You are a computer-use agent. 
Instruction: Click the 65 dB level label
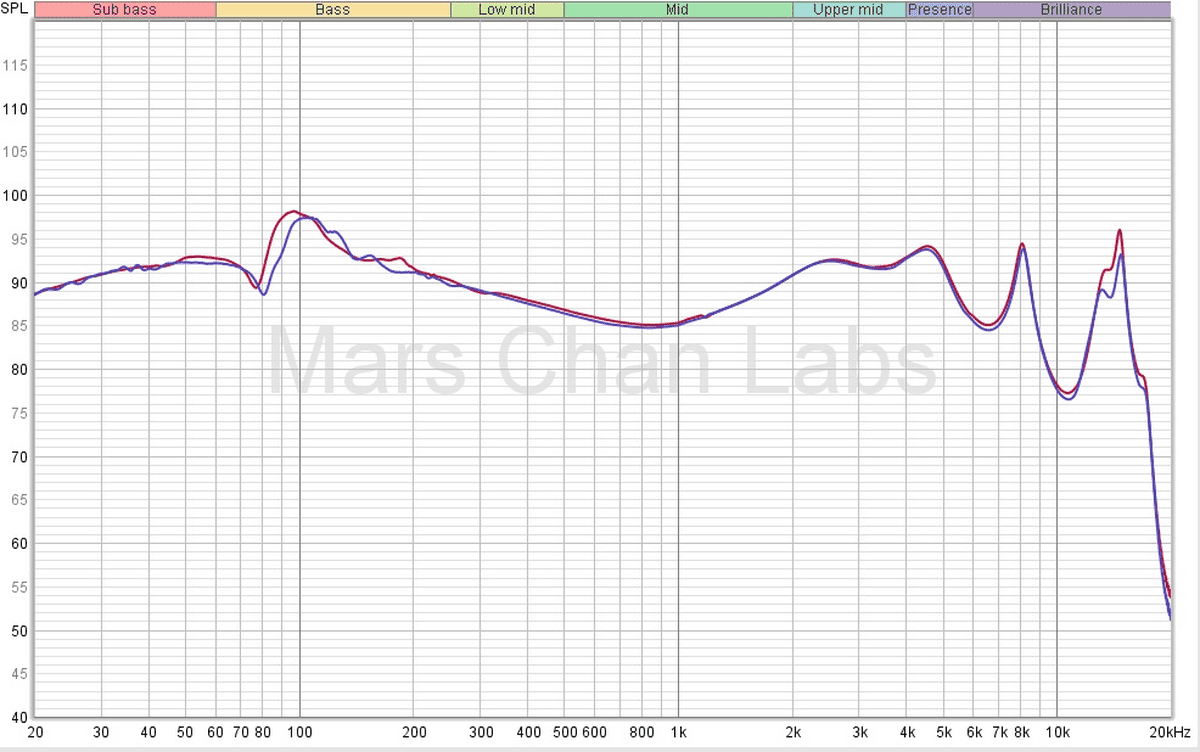[x=18, y=501]
